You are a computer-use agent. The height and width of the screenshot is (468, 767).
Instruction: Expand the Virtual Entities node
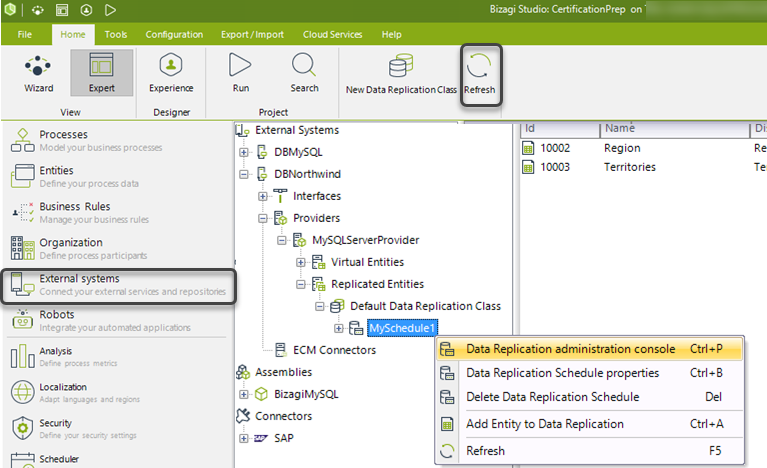[301, 262]
